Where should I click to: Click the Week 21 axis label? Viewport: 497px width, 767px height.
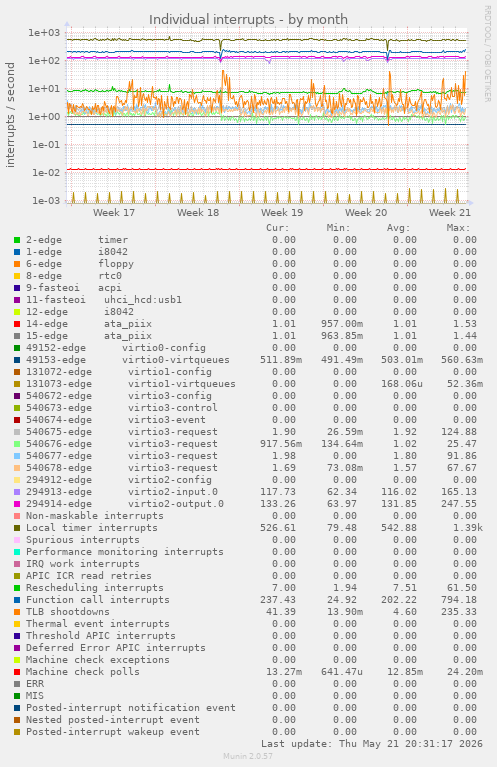coord(450,213)
